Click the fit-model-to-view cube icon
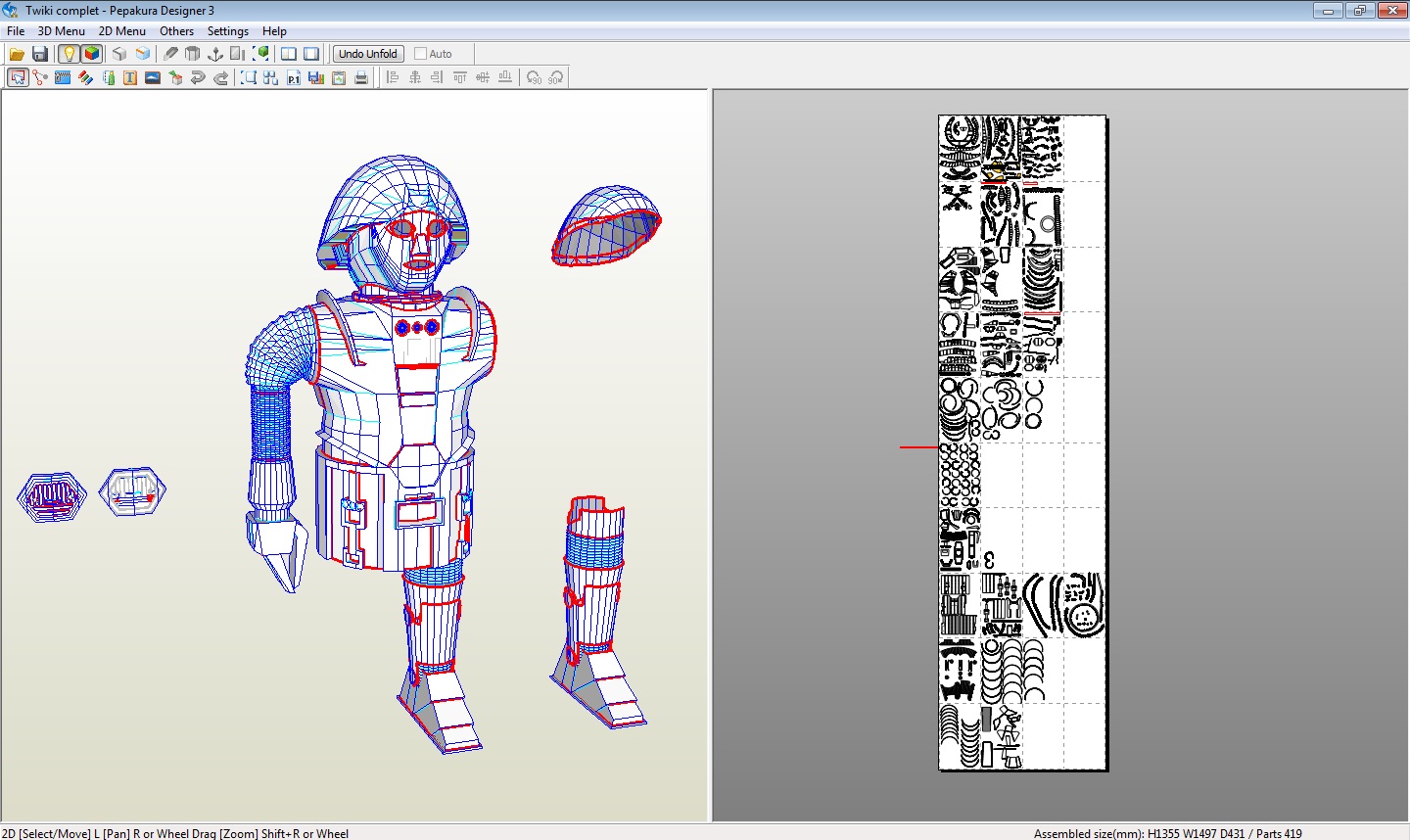The image size is (1410, 840). pos(261,54)
